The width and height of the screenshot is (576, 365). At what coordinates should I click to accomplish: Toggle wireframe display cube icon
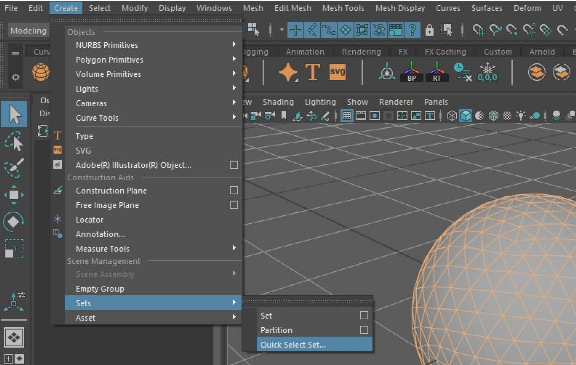tap(452, 116)
